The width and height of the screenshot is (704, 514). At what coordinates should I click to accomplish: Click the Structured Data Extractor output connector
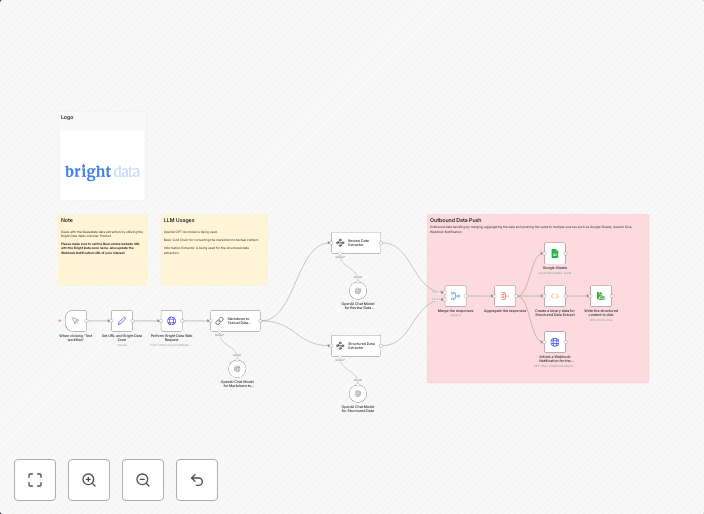(381, 346)
